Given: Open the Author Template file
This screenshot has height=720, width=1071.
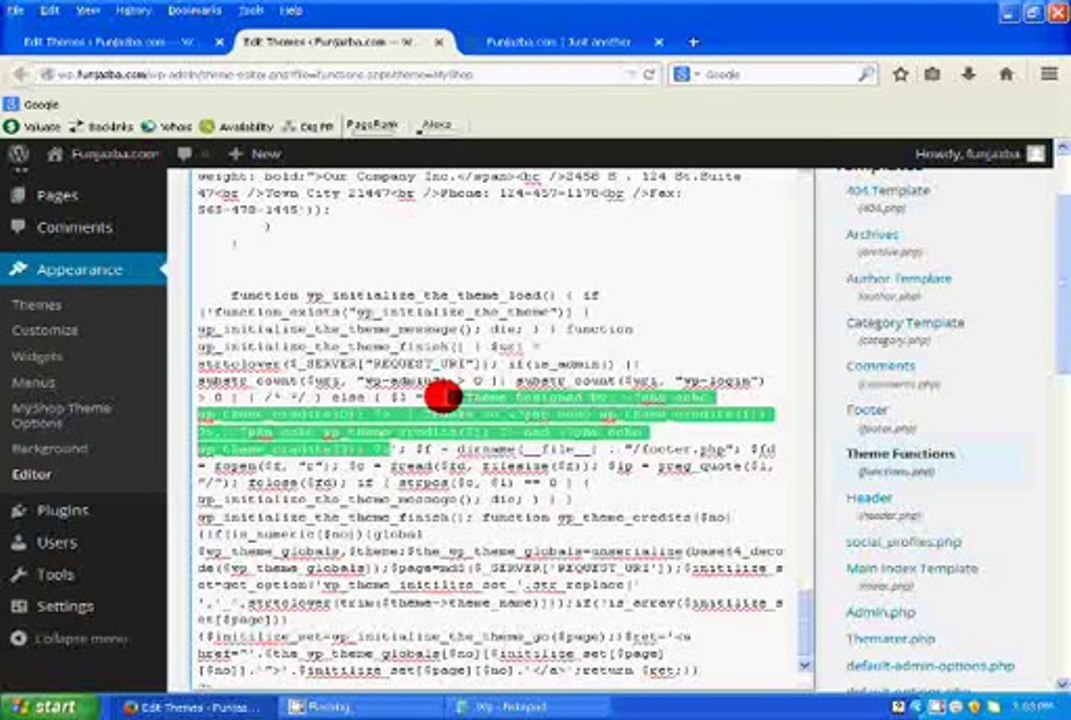Looking at the screenshot, I should [x=899, y=279].
